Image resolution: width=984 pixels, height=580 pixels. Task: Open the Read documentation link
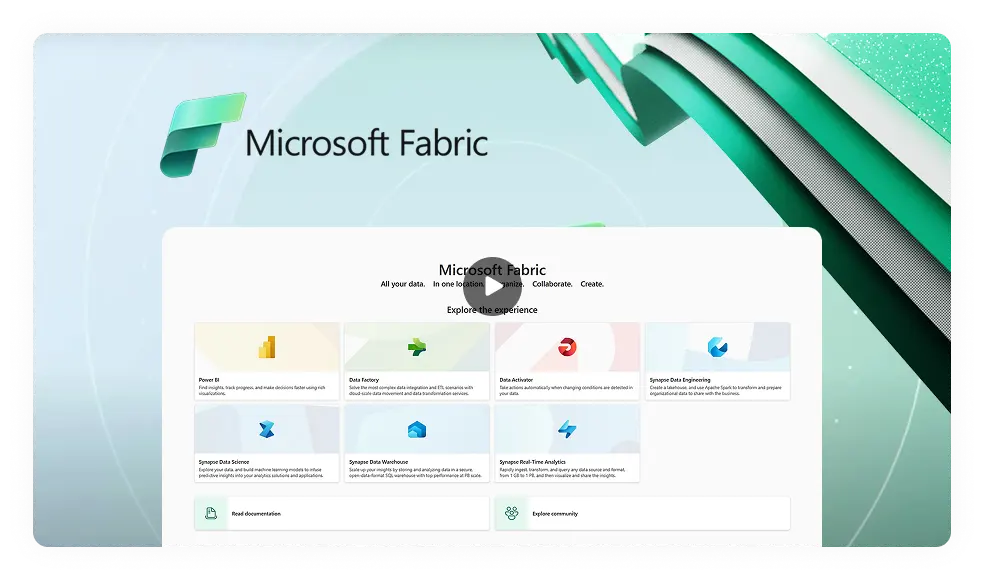click(256, 514)
